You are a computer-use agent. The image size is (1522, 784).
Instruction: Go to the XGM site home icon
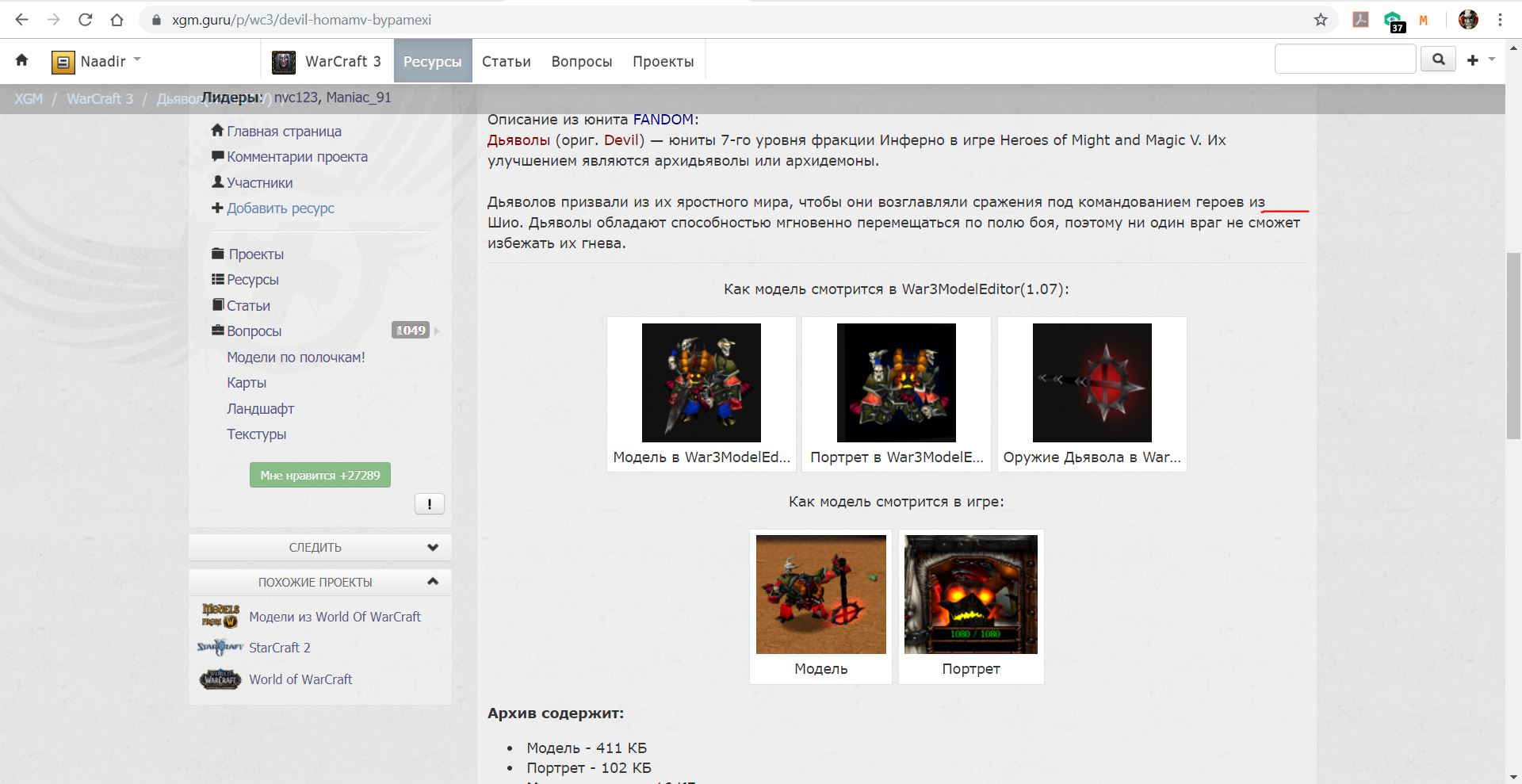21,60
